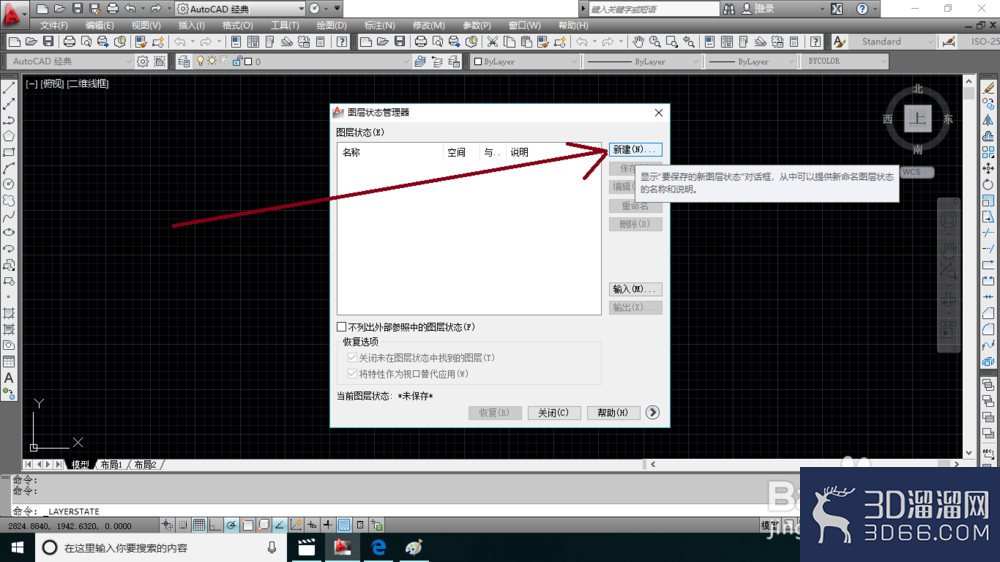Click the Pan hand icon in the toolbar

(638, 41)
